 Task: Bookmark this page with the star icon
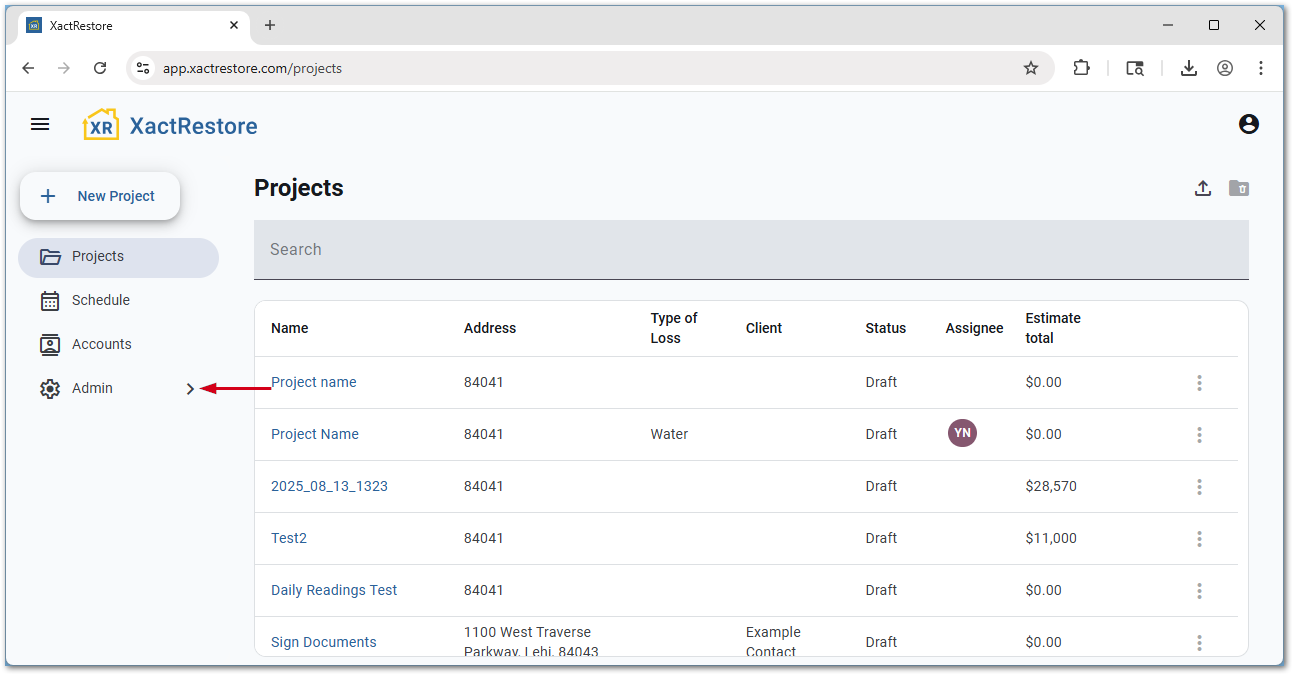click(x=1031, y=68)
